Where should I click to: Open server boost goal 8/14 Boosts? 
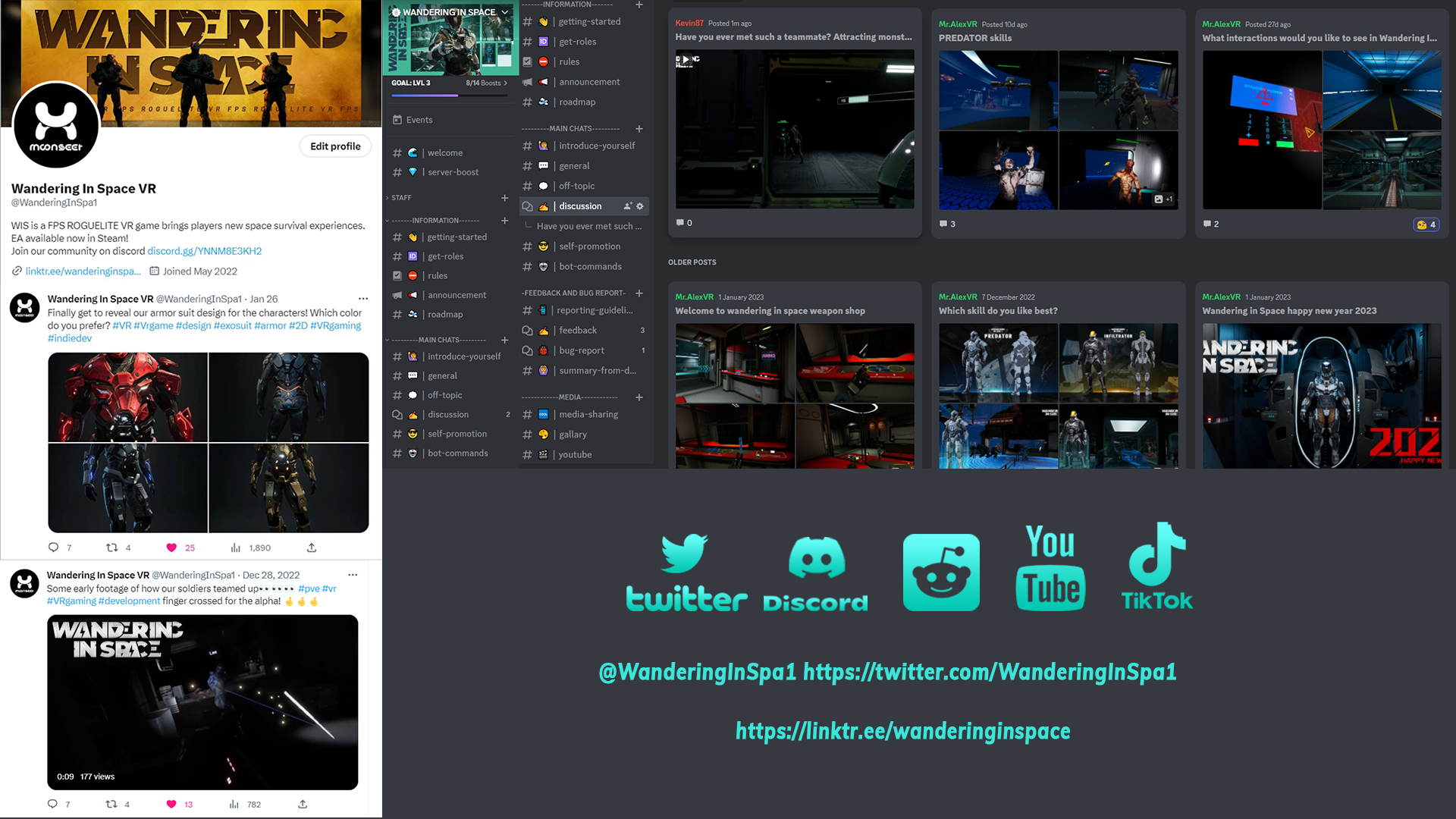pyautogui.click(x=486, y=83)
